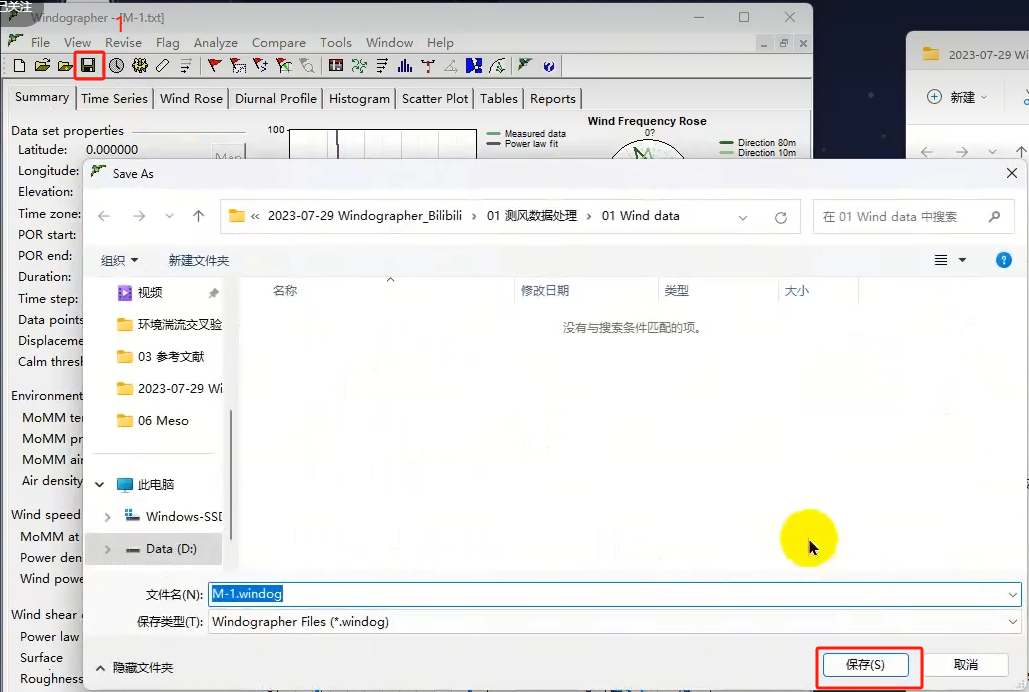Click the green wind rose toolbar icon

[x=362, y=65]
